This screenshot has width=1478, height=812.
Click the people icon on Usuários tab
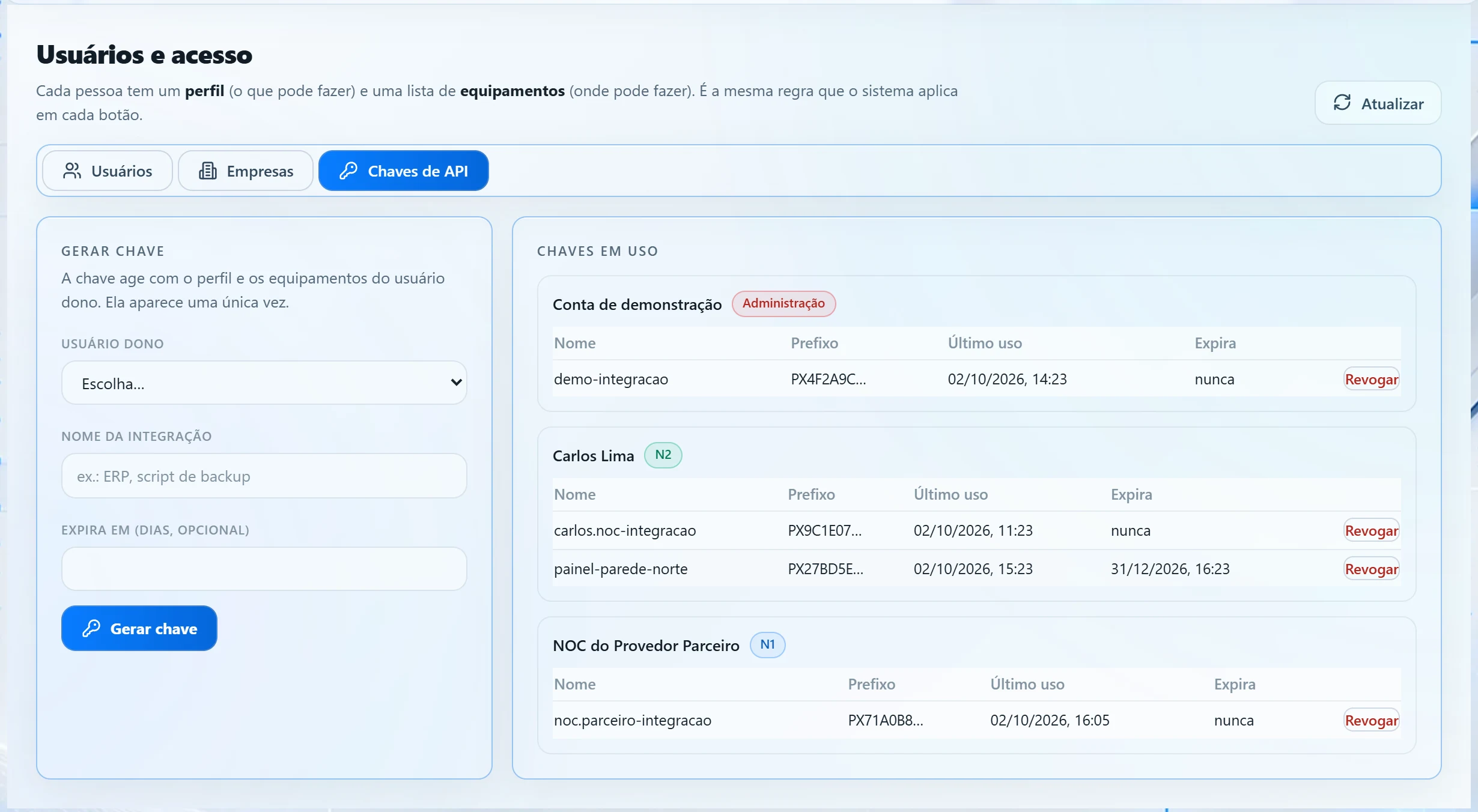[x=72, y=171]
